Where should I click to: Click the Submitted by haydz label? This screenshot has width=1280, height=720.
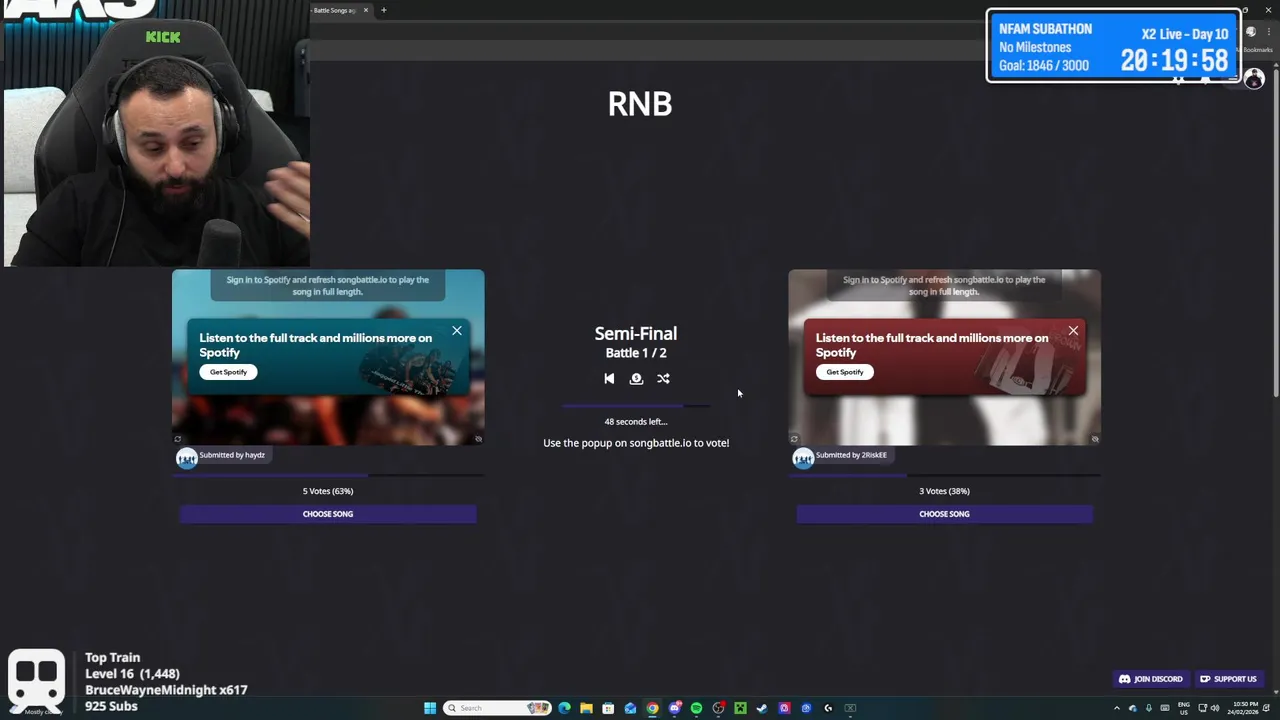232,455
